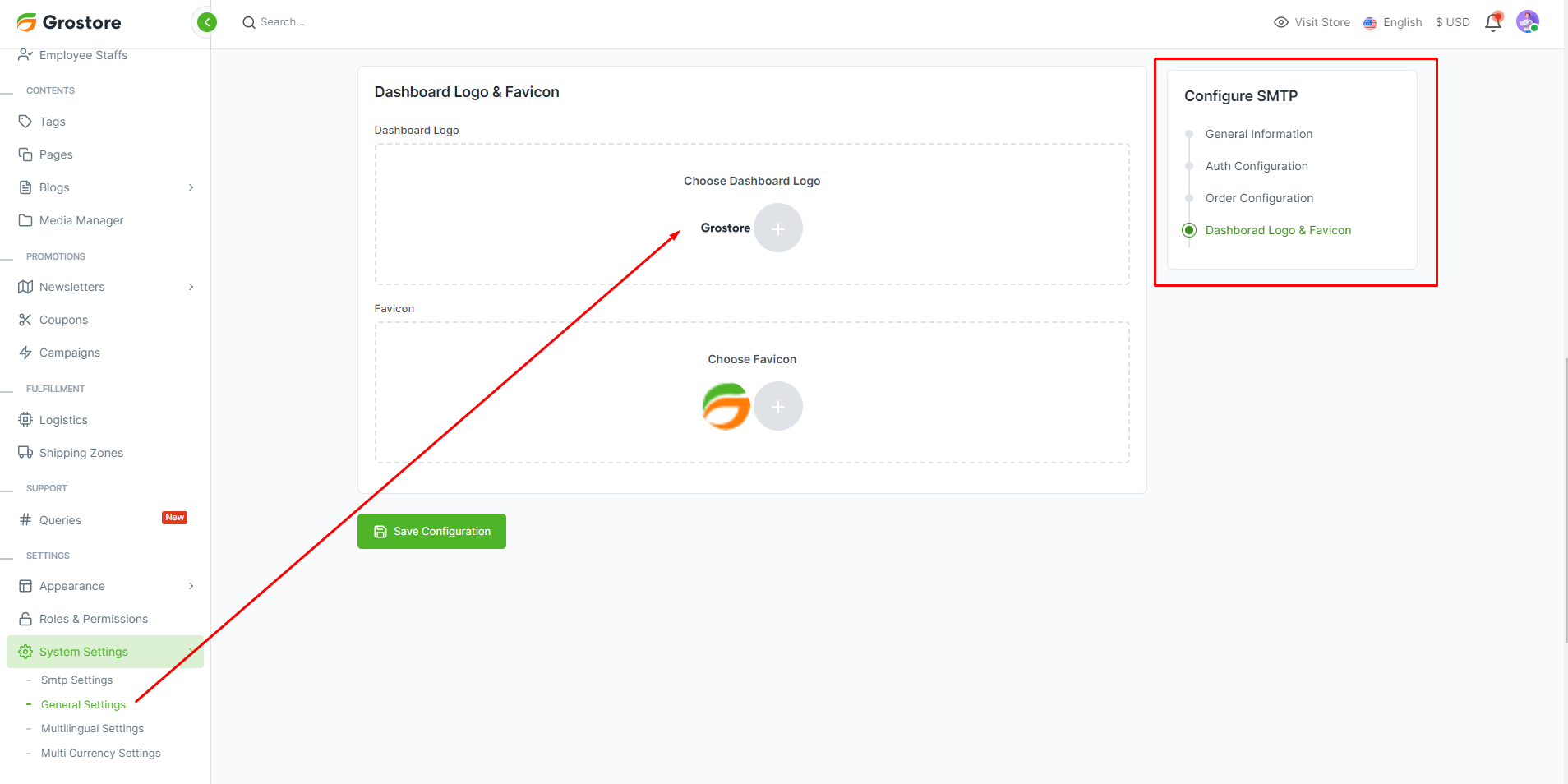Click the Visit Store link
The width and height of the screenshot is (1568, 784).
[1312, 23]
